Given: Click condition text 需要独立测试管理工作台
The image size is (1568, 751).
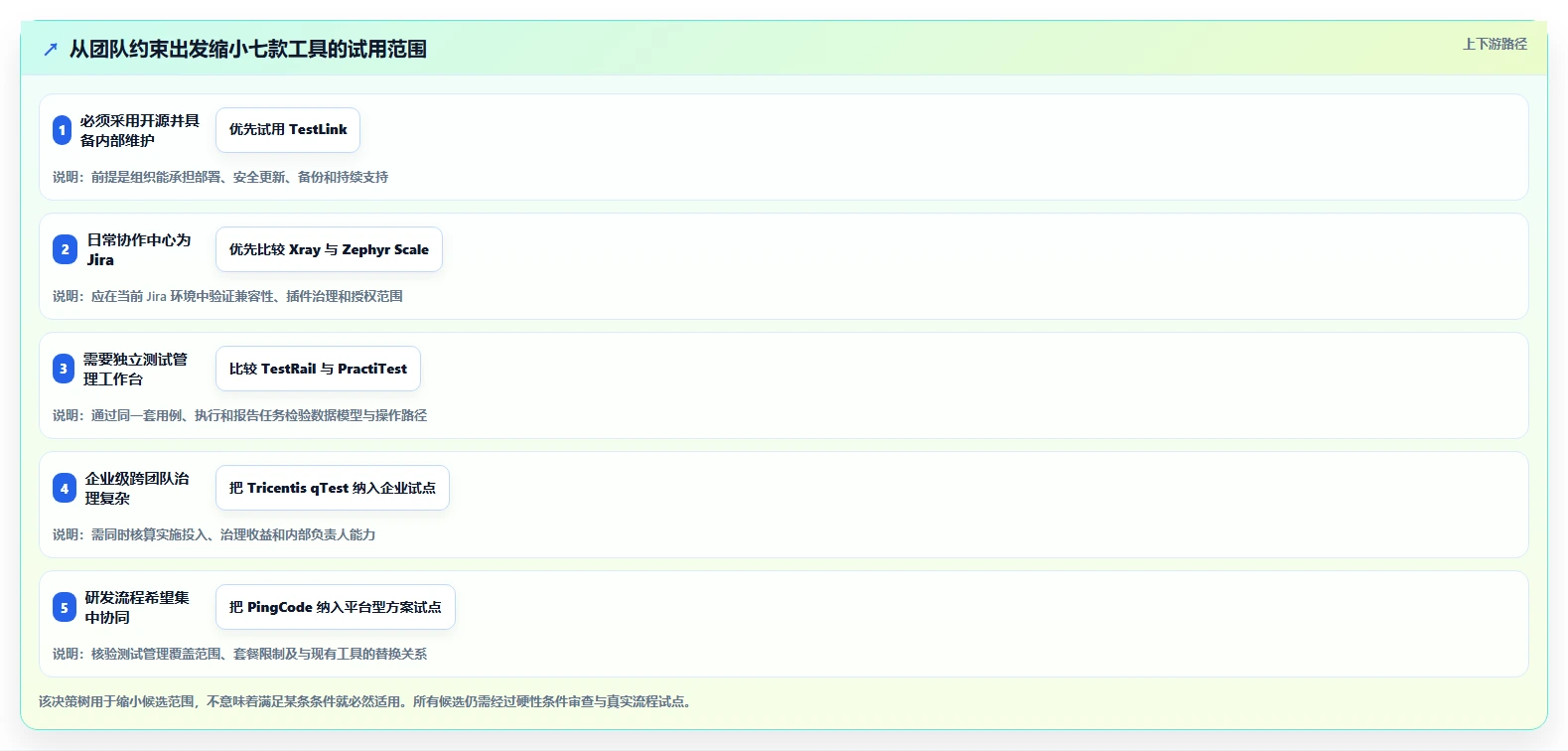Looking at the screenshot, I should tap(136, 369).
